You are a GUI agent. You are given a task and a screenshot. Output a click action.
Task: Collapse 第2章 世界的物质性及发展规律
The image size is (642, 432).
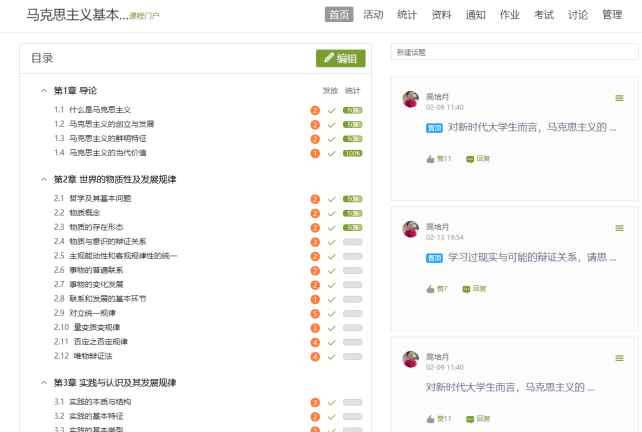pyautogui.click(x=44, y=179)
